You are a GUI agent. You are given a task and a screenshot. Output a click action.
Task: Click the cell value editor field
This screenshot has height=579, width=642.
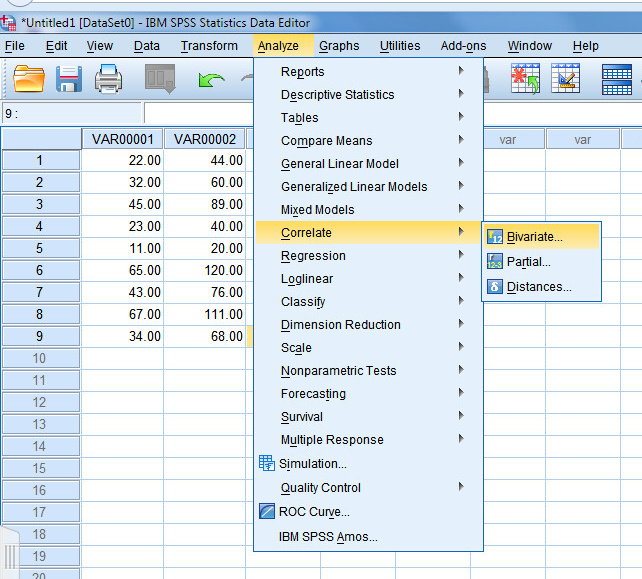(199, 113)
